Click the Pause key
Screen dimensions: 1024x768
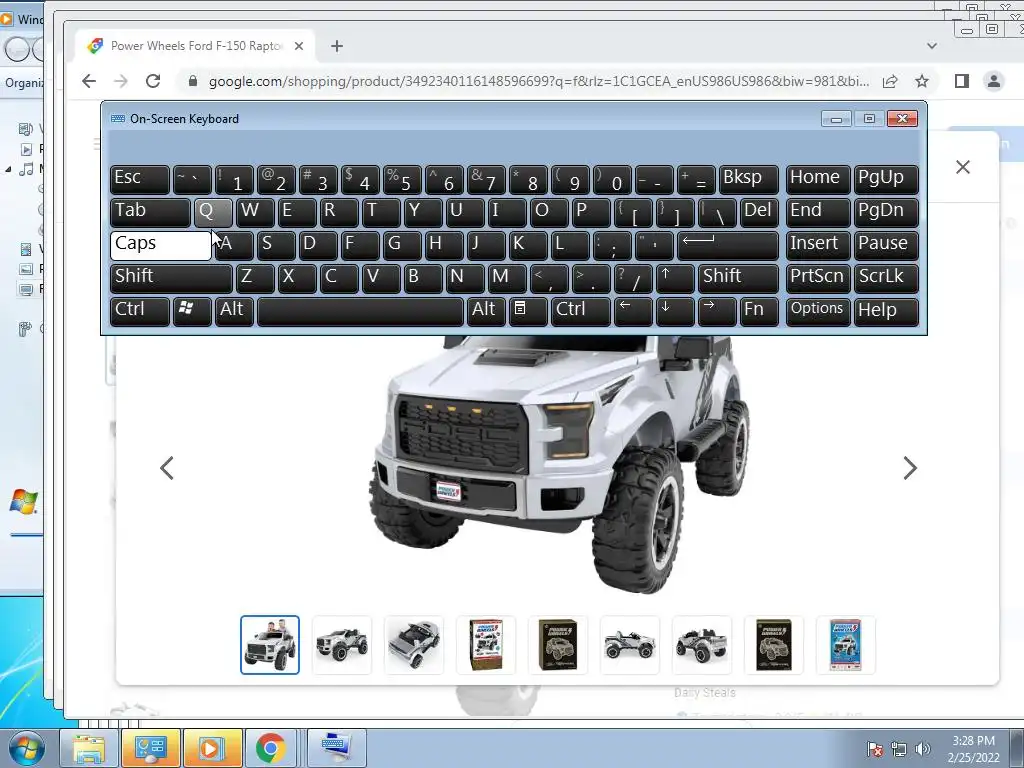click(x=886, y=246)
